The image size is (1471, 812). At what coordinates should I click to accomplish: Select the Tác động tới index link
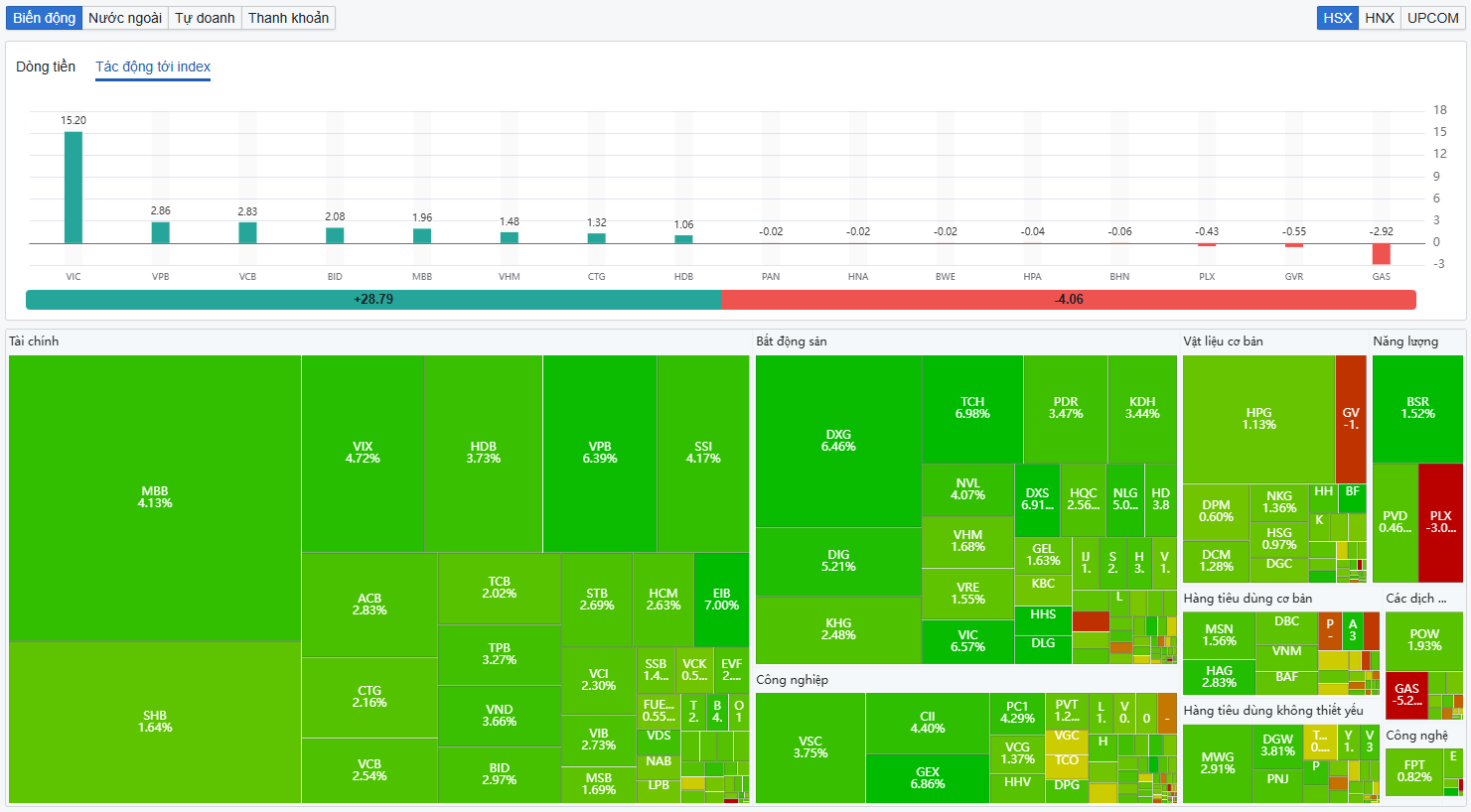(x=153, y=67)
